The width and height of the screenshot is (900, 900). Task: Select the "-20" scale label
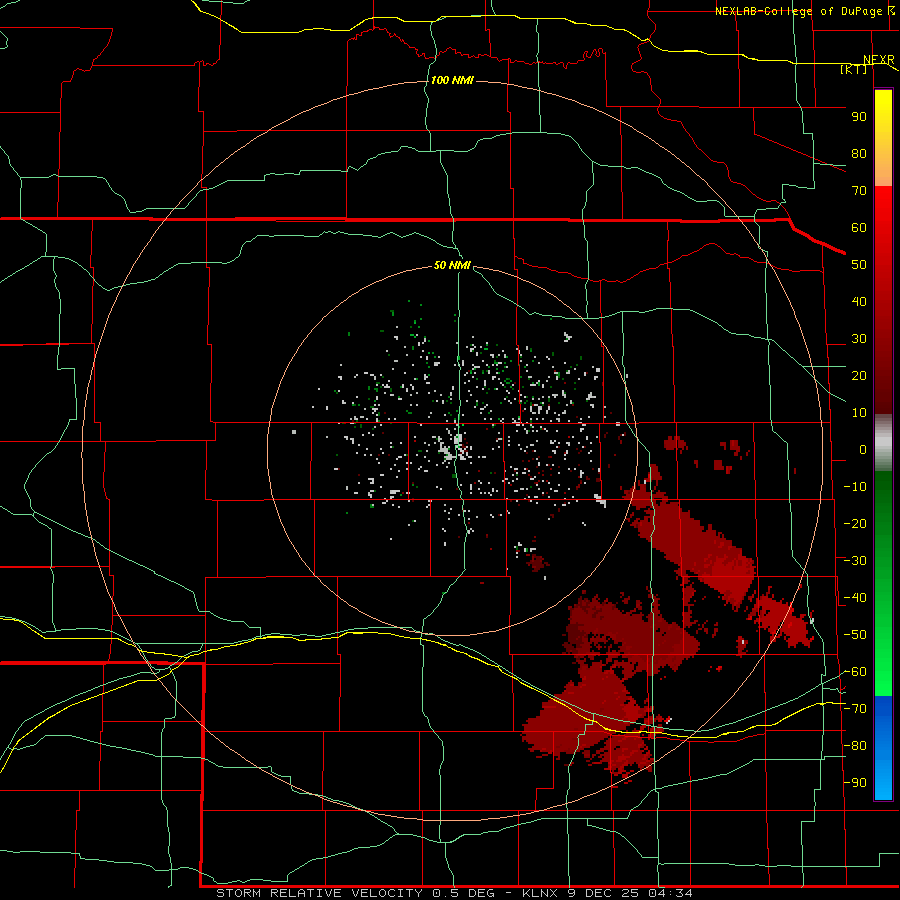(x=855, y=523)
